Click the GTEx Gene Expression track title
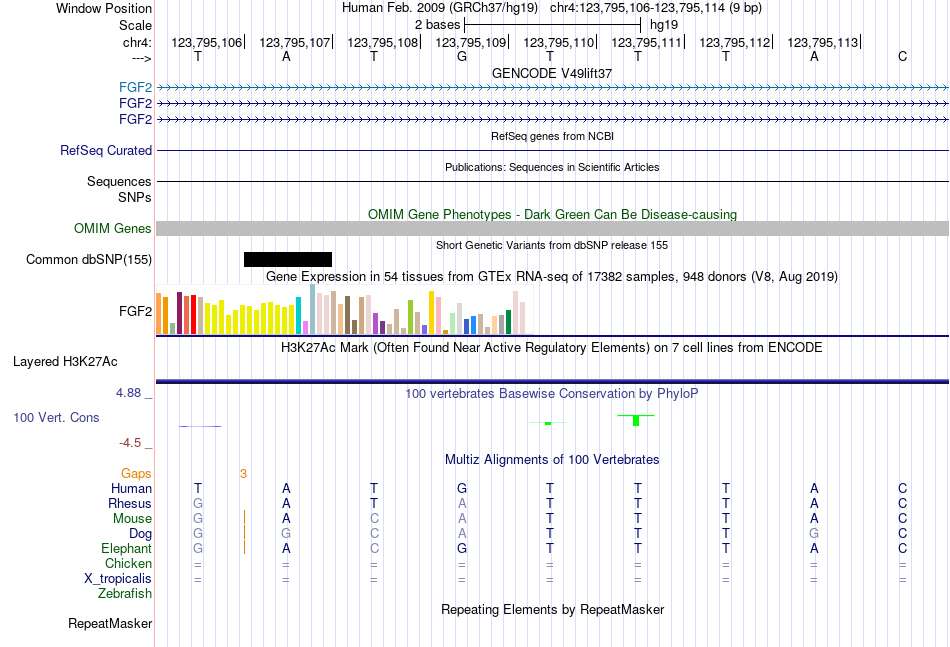The image size is (950, 647). (552, 277)
